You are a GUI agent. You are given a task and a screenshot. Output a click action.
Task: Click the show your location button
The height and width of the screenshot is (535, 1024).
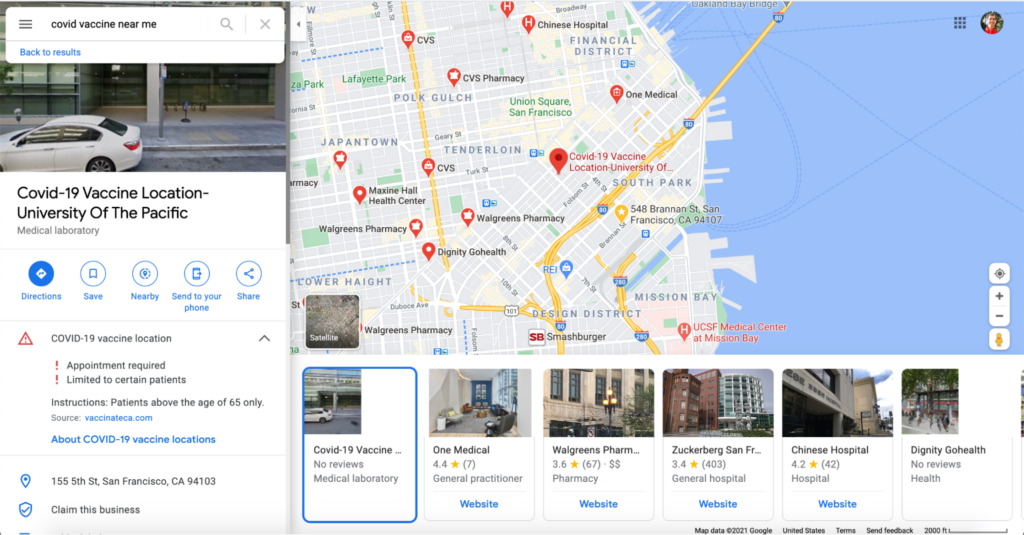[998, 274]
